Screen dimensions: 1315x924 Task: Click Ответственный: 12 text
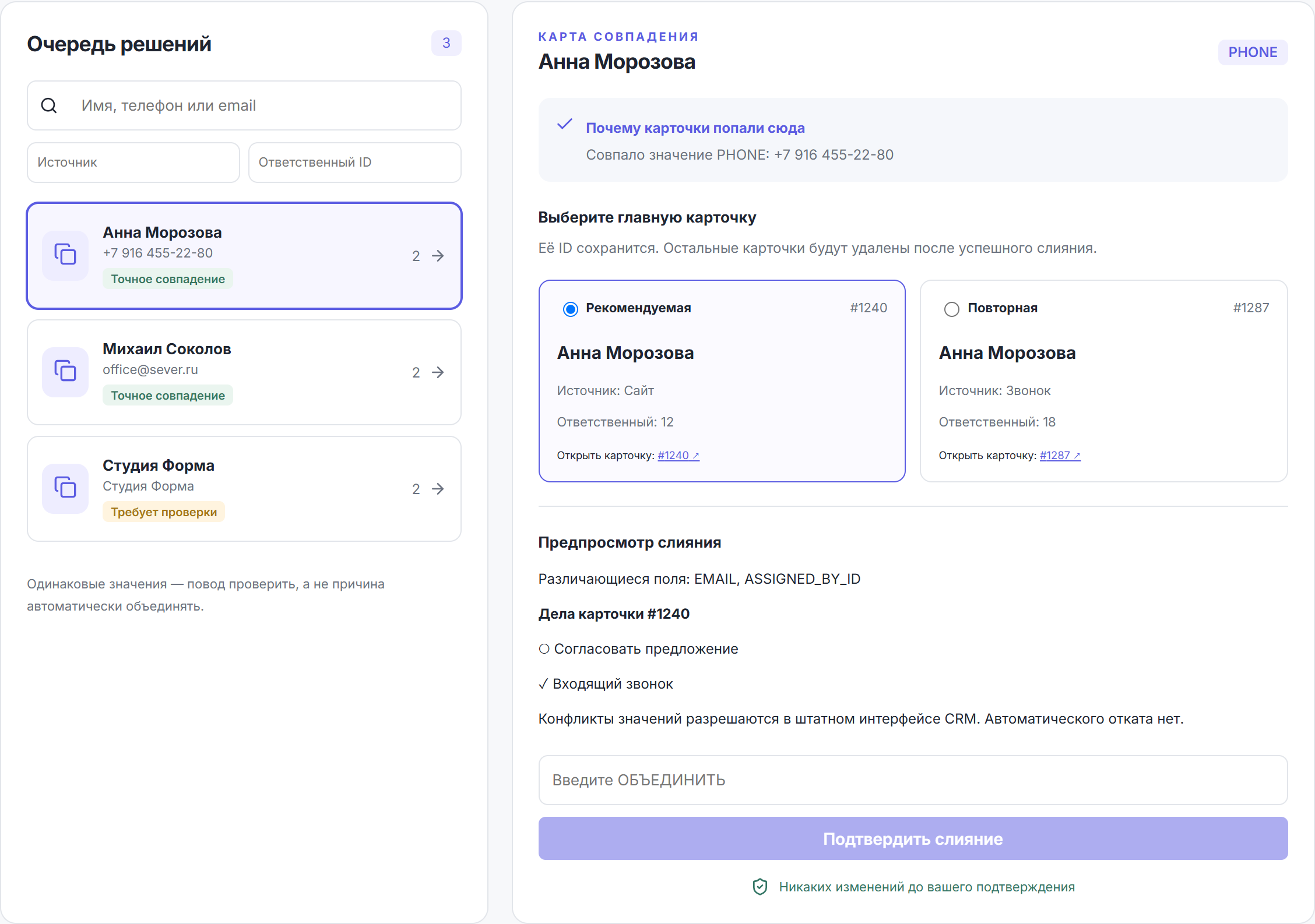point(615,422)
